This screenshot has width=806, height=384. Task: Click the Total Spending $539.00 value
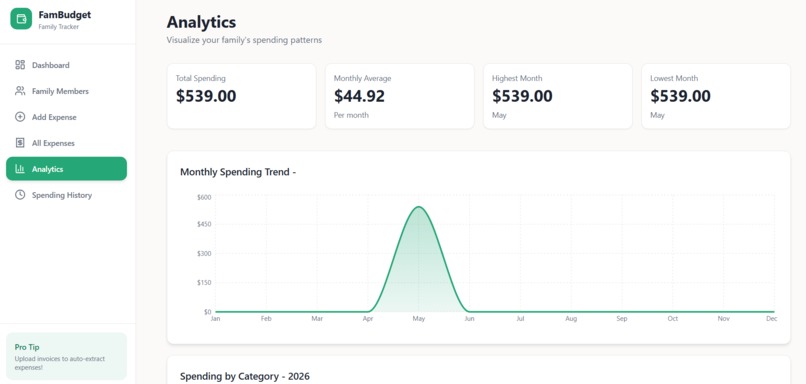[x=206, y=96]
